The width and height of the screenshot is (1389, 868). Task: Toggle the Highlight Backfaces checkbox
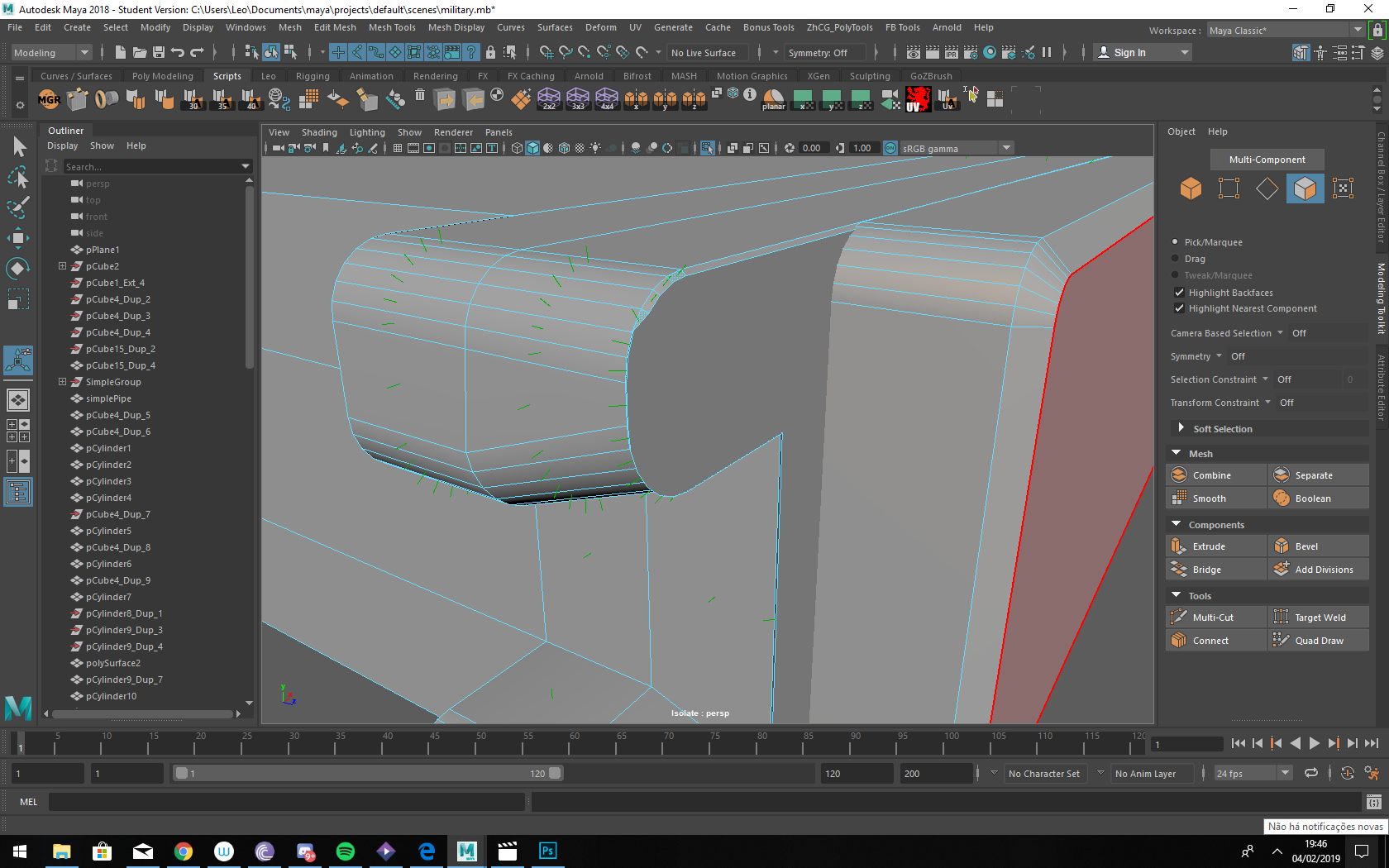coord(1180,293)
